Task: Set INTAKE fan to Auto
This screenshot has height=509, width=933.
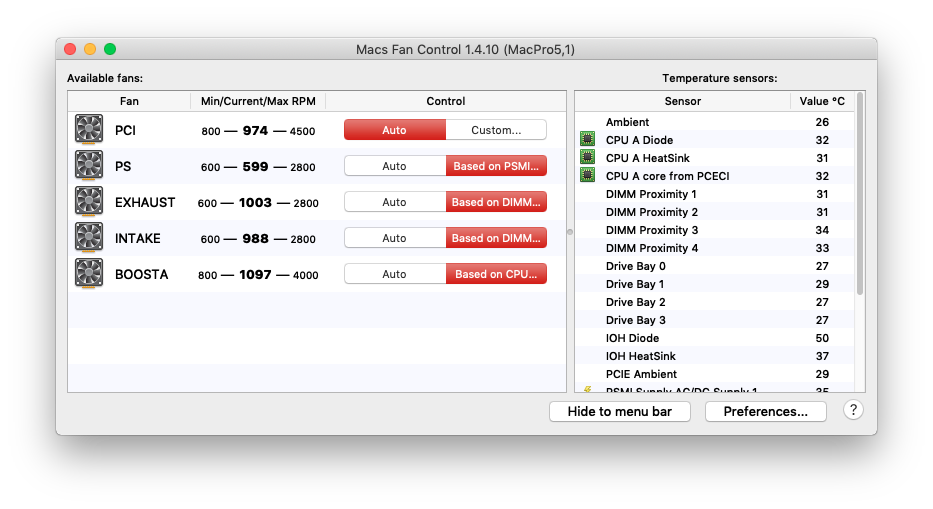Action: click(x=395, y=238)
